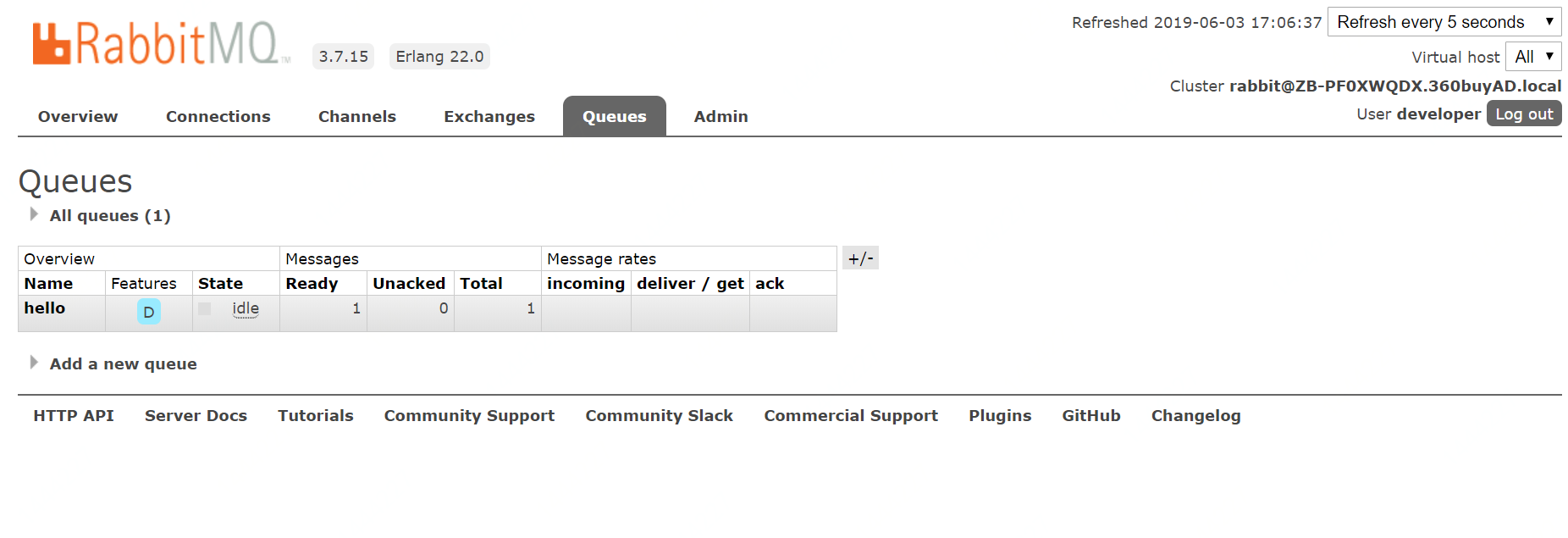1568x538 pixels.
Task: Open the hello queue details
Action: click(45, 308)
